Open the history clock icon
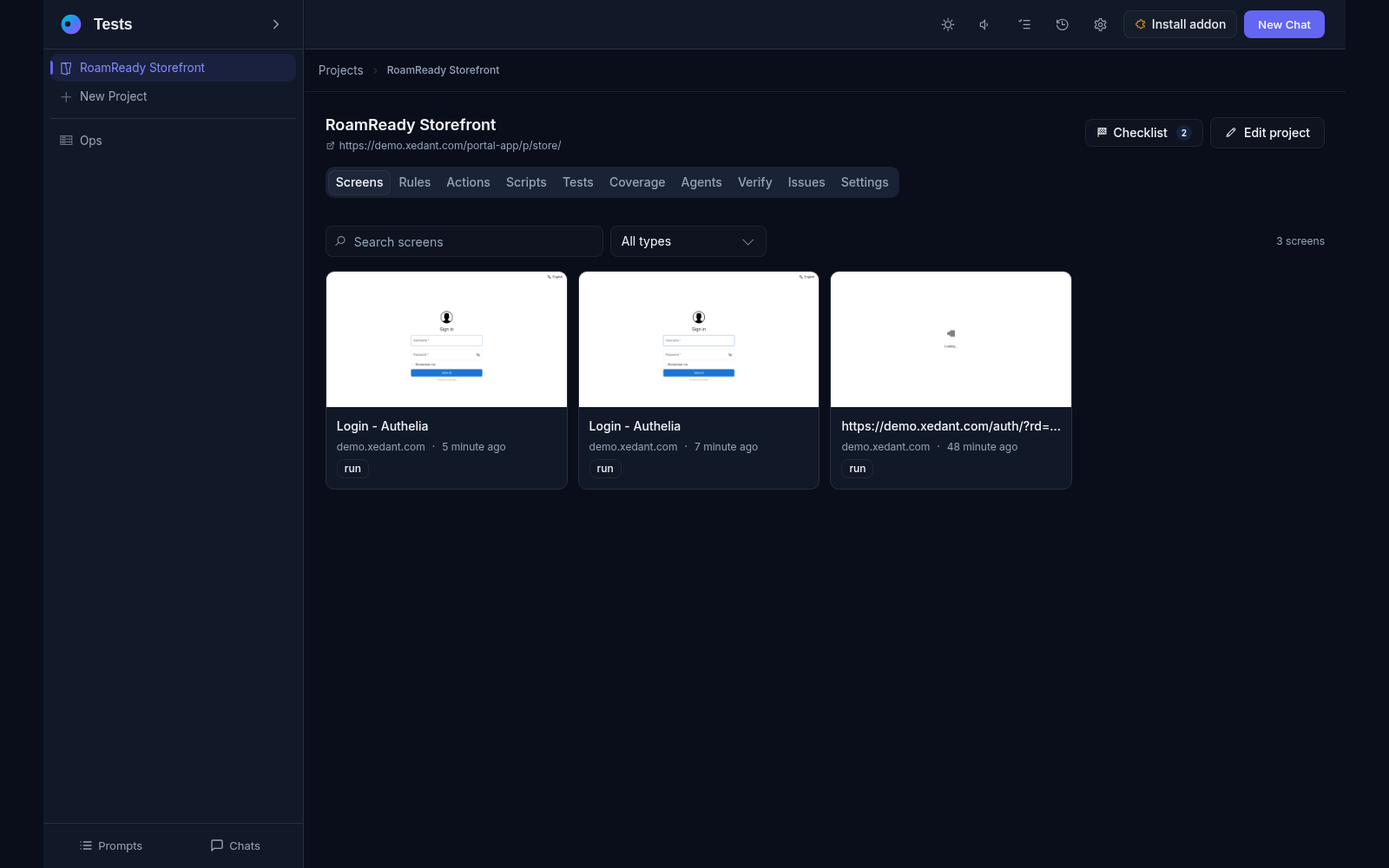This screenshot has width=1389, height=868. pos(1062,24)
